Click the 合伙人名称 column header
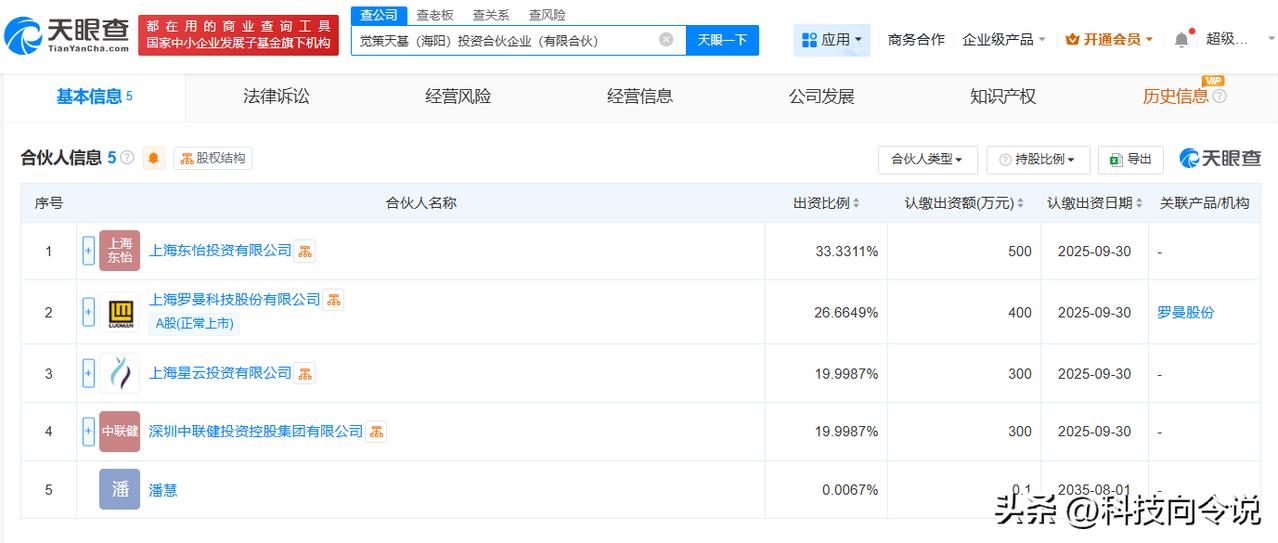The height and width of the screenshot is (543, 1278). point(421,203)
